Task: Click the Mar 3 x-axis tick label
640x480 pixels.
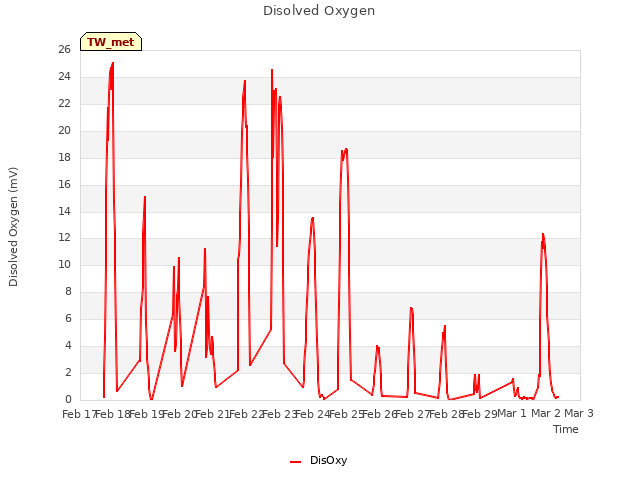Action: click(579, 413)
